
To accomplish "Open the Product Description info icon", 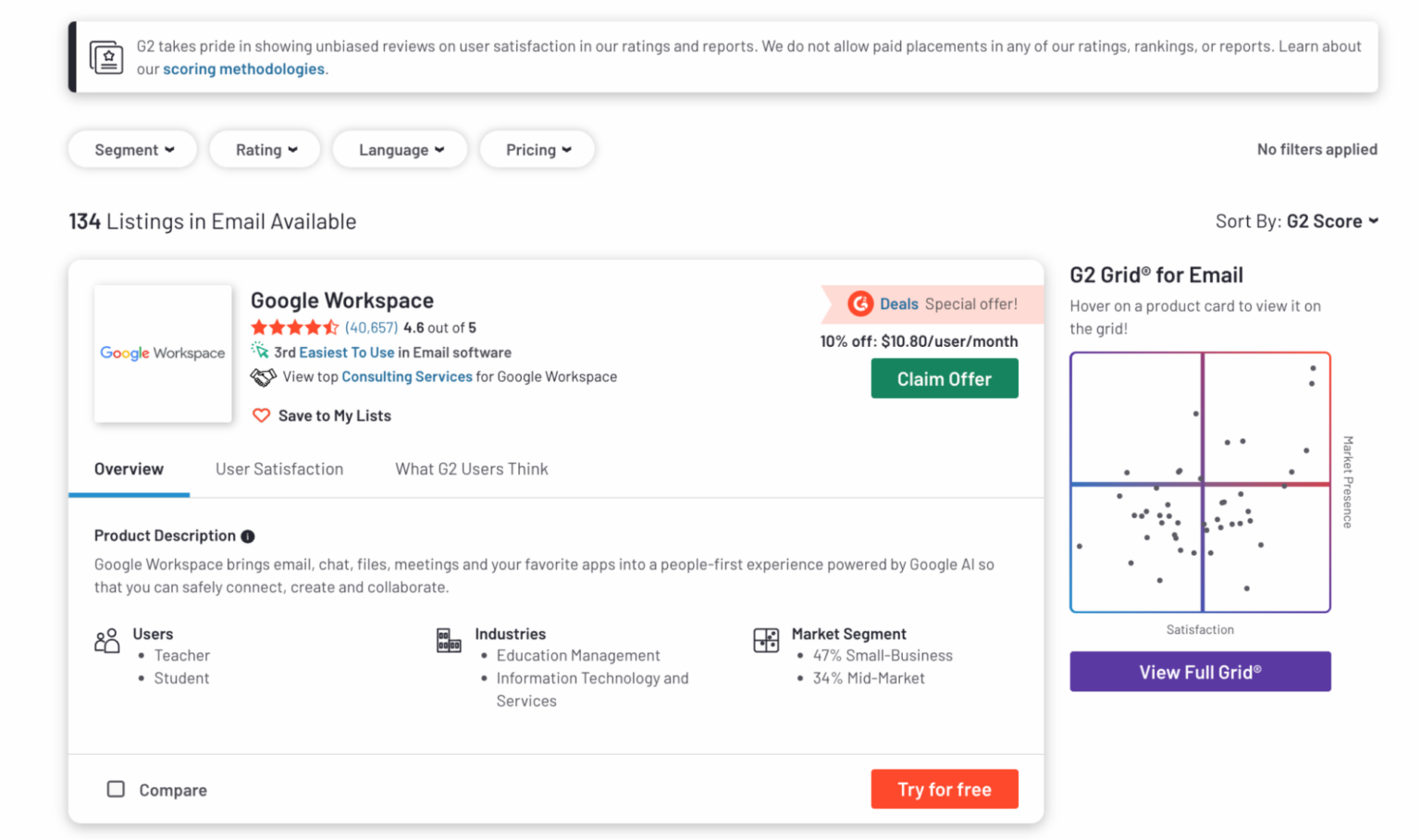I will [248, 536].
